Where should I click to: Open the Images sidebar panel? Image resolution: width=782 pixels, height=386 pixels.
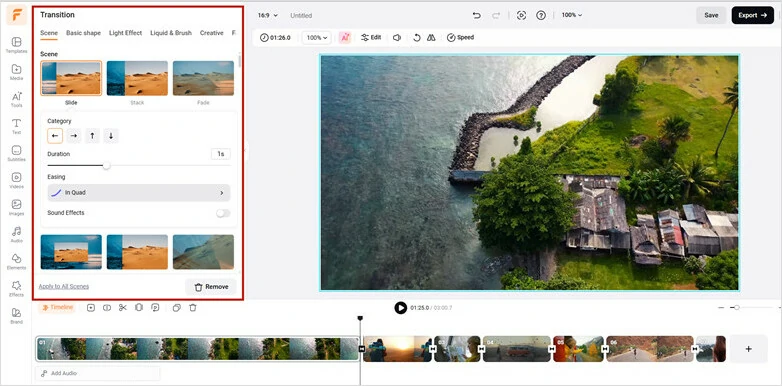(x=16, y=207)
